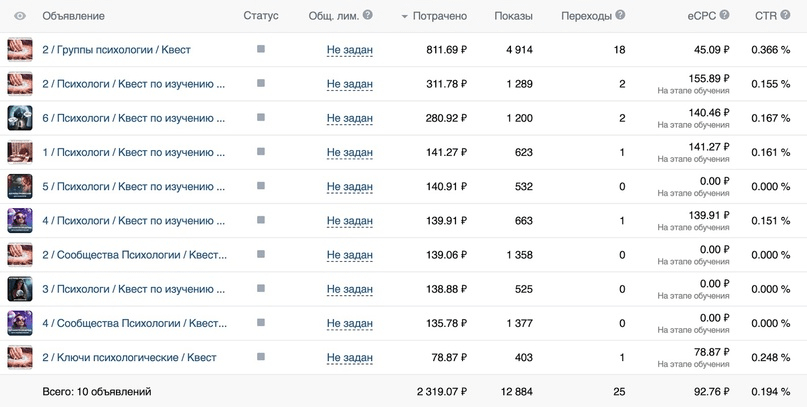Open Не задан limit for 5 / Психологи
The image size is (807, 407).
click(x=349, y=186)
